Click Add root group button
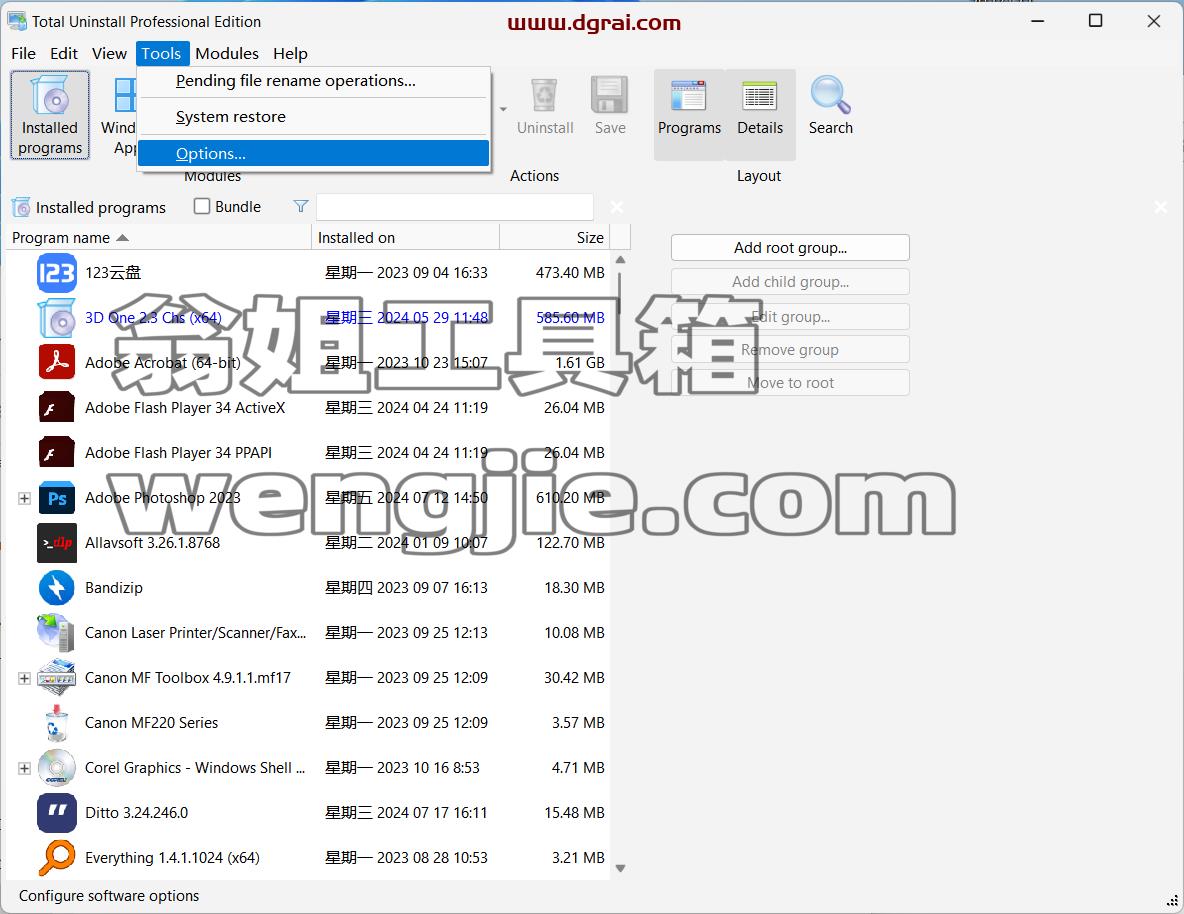1184x914 pixels. point(790,248)
